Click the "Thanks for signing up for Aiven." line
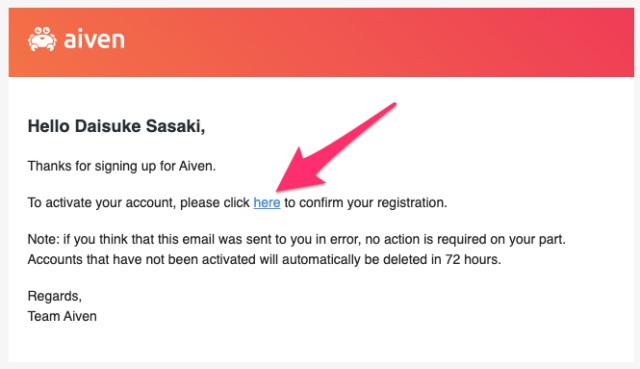Viewport: 640px width, 369px height. click(x=122, y=166)
